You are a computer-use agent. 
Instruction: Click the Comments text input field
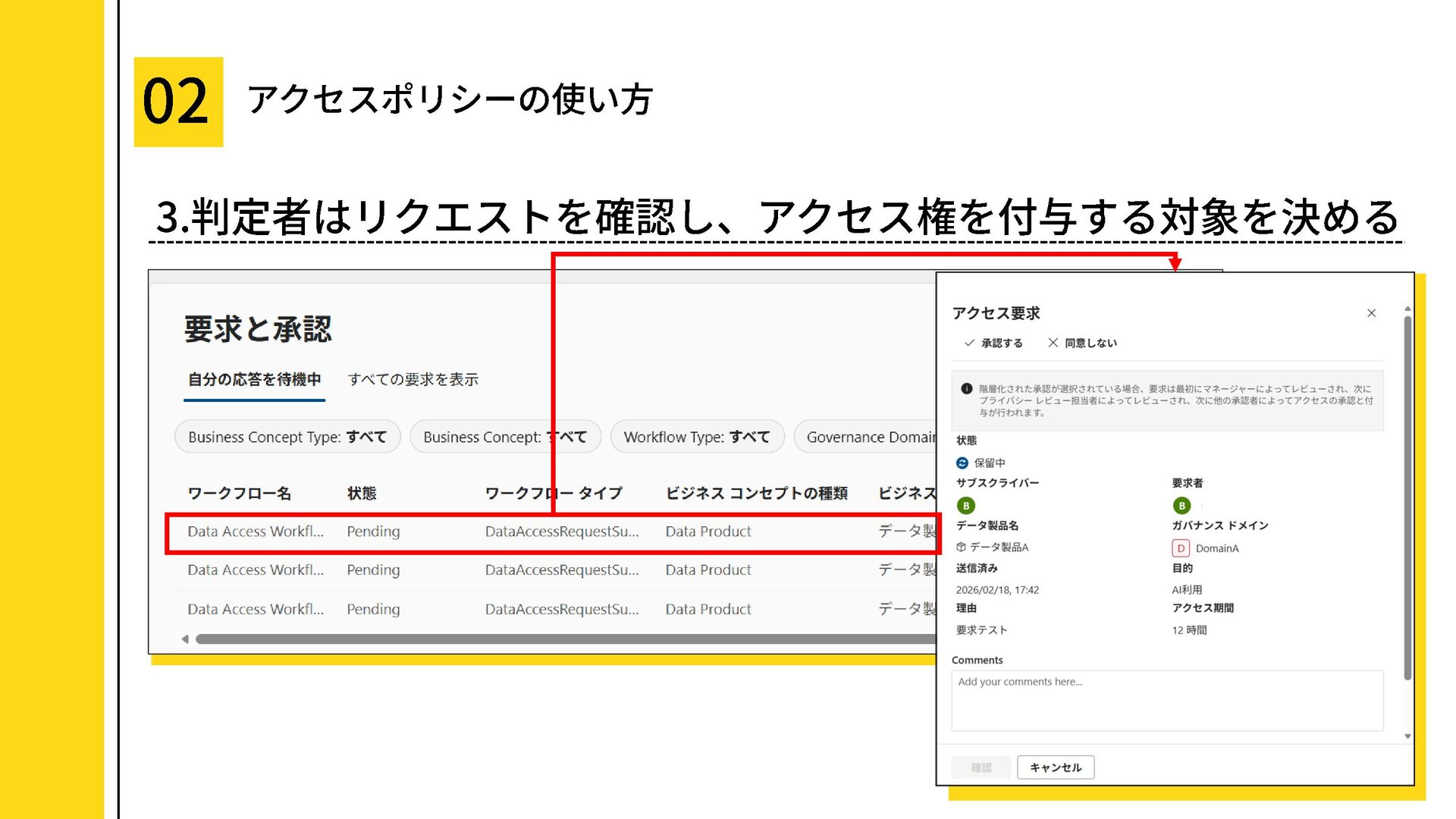click(x=1166, y=700)
